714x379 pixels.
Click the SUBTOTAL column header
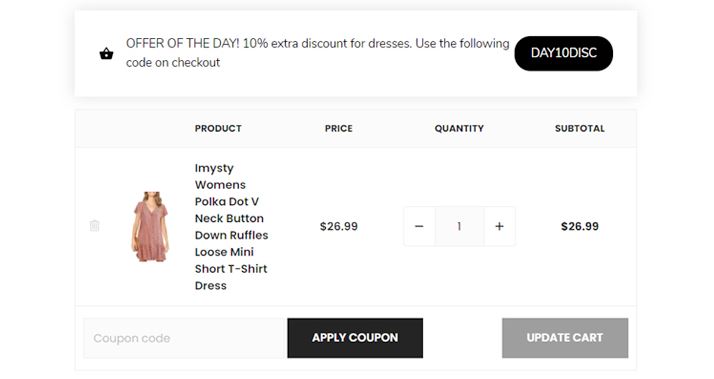[x=580, y=128]
